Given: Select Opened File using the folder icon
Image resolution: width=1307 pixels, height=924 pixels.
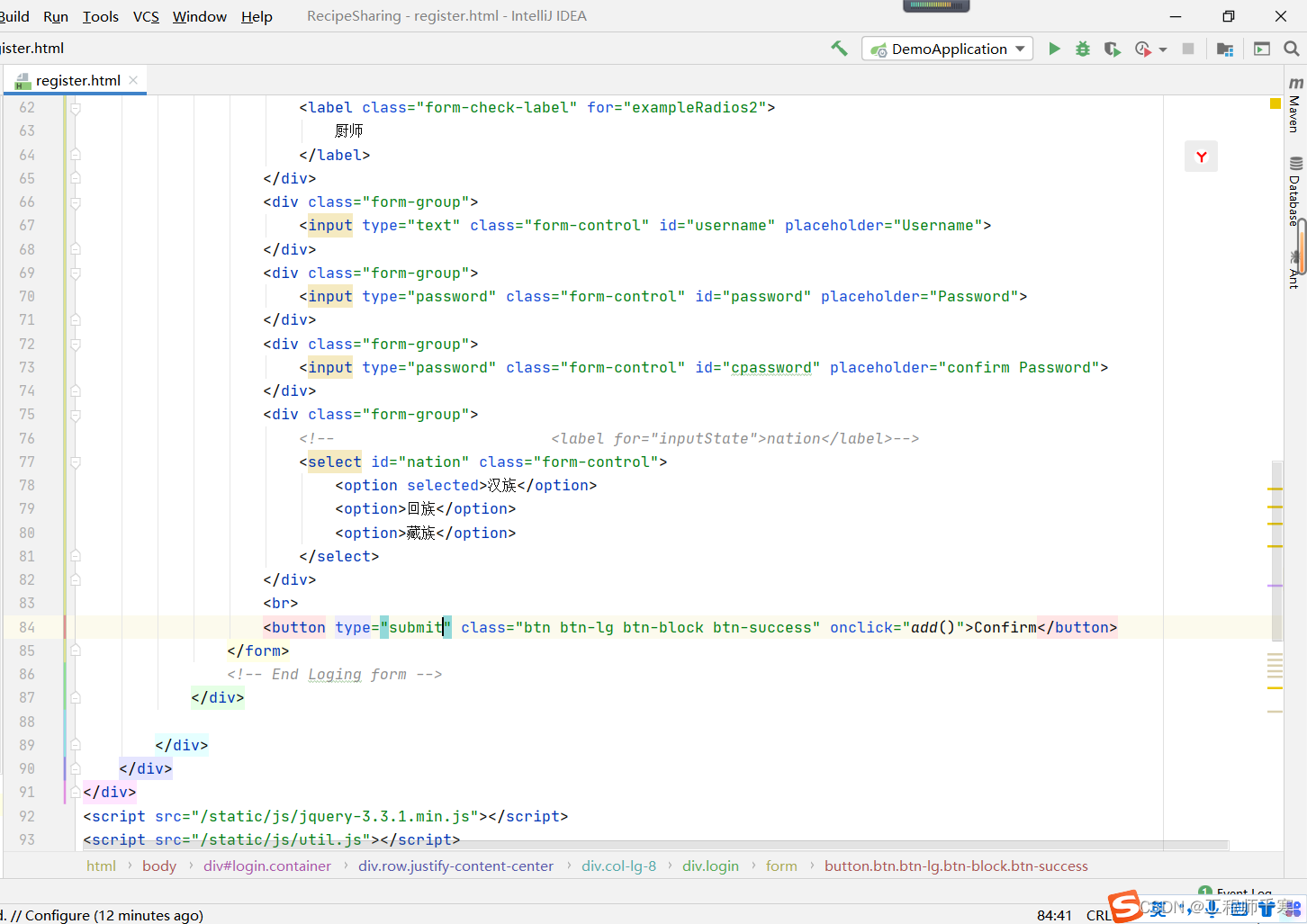Looking at the screenshot, I should 1224,49.
